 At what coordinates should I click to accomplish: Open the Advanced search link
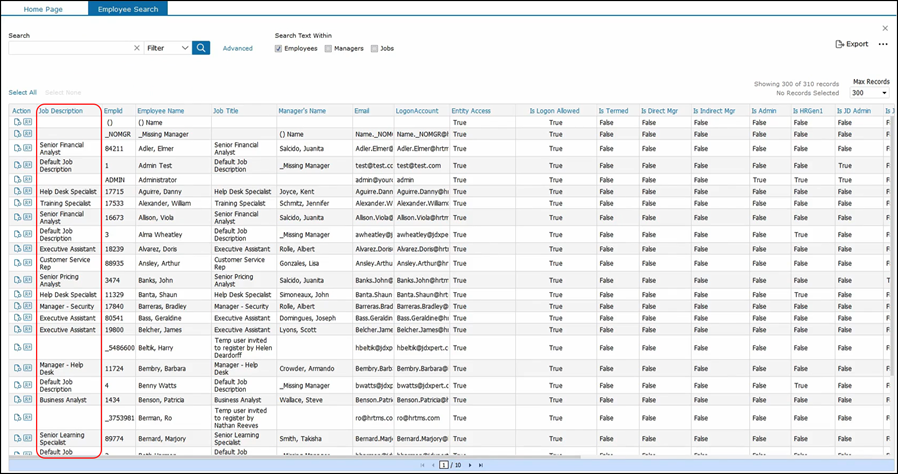(x=237, y=48)
